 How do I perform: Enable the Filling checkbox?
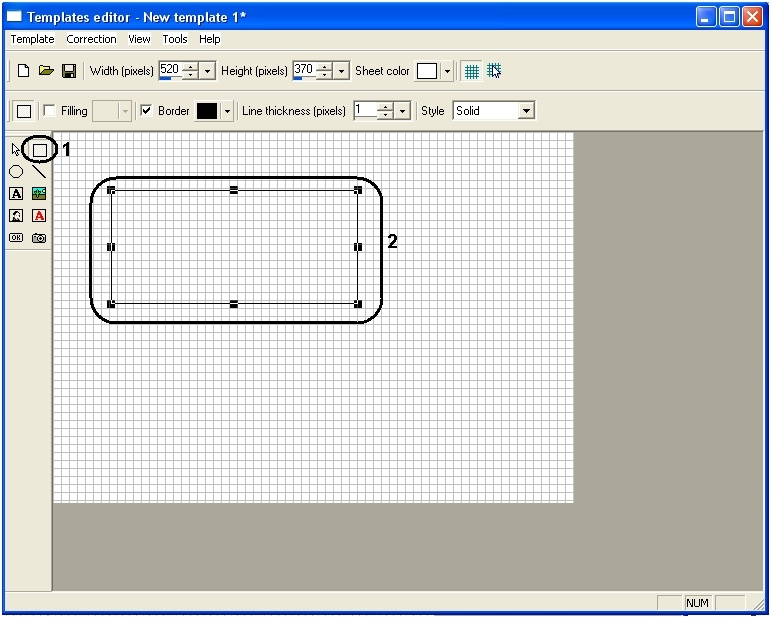tap(49, 111)
